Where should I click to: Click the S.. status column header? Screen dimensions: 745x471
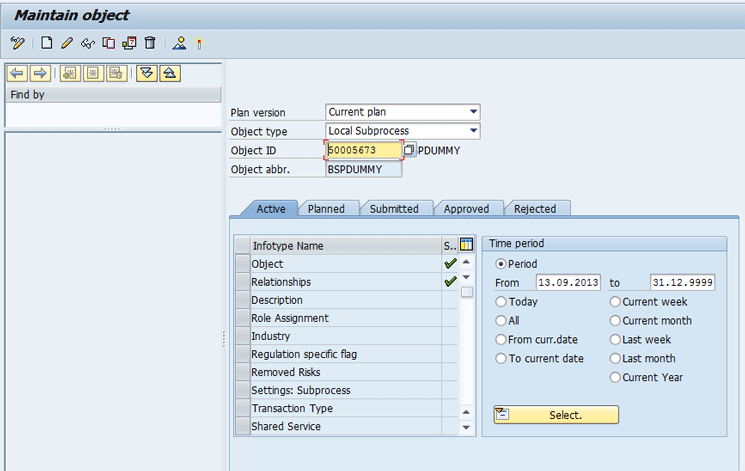[x=449, y=246]
